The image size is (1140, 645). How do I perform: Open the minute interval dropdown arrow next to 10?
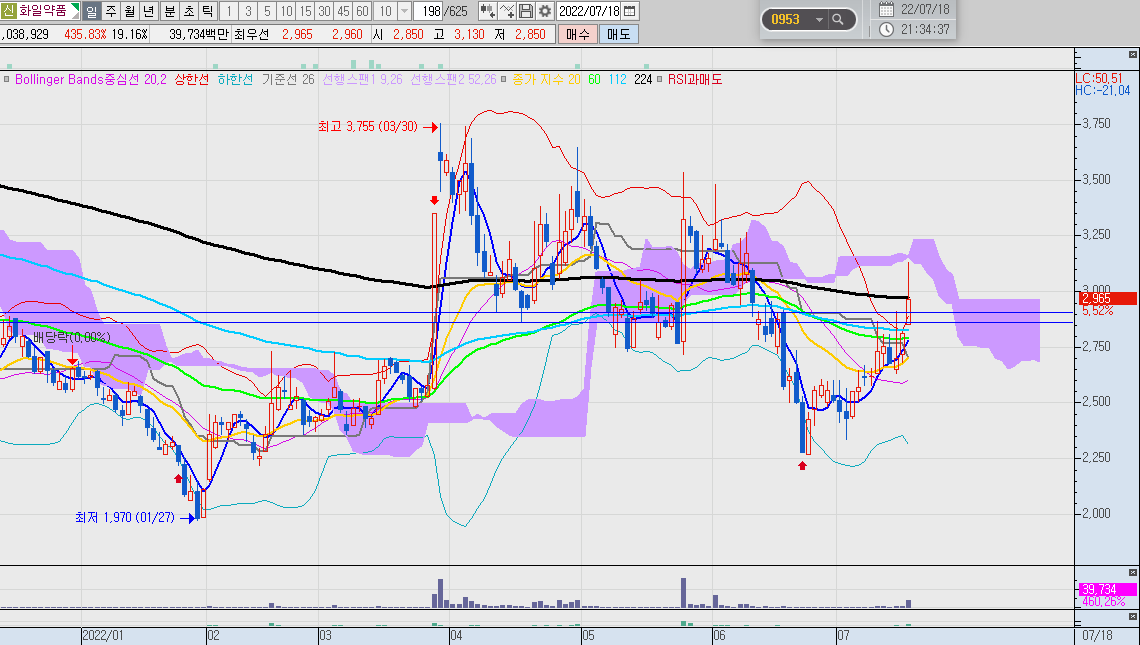coord(405,11)
